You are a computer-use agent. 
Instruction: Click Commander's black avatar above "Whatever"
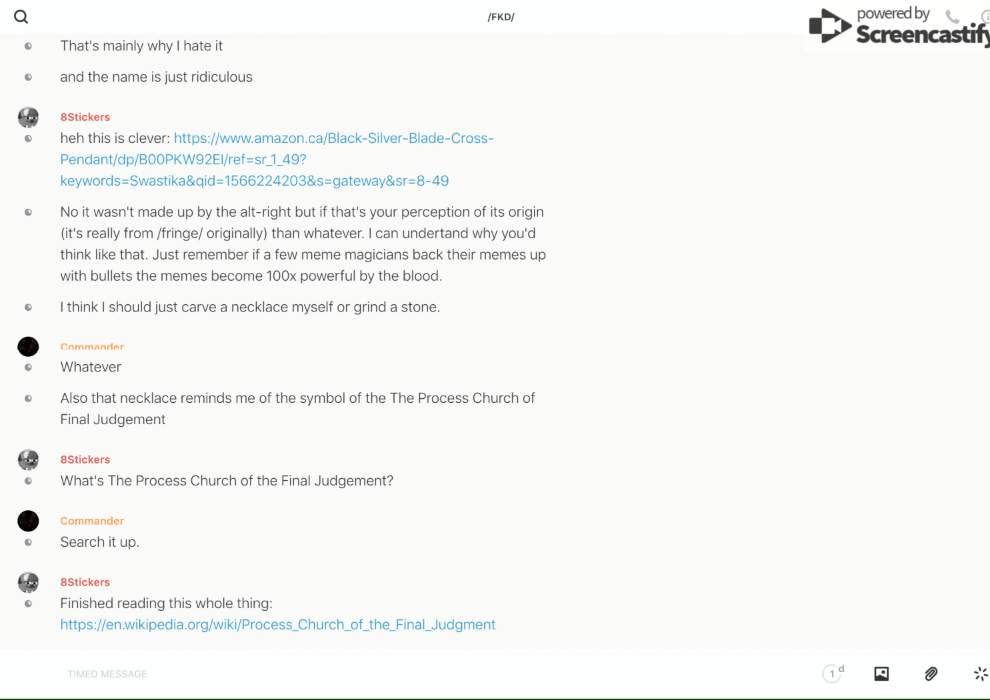28,346
